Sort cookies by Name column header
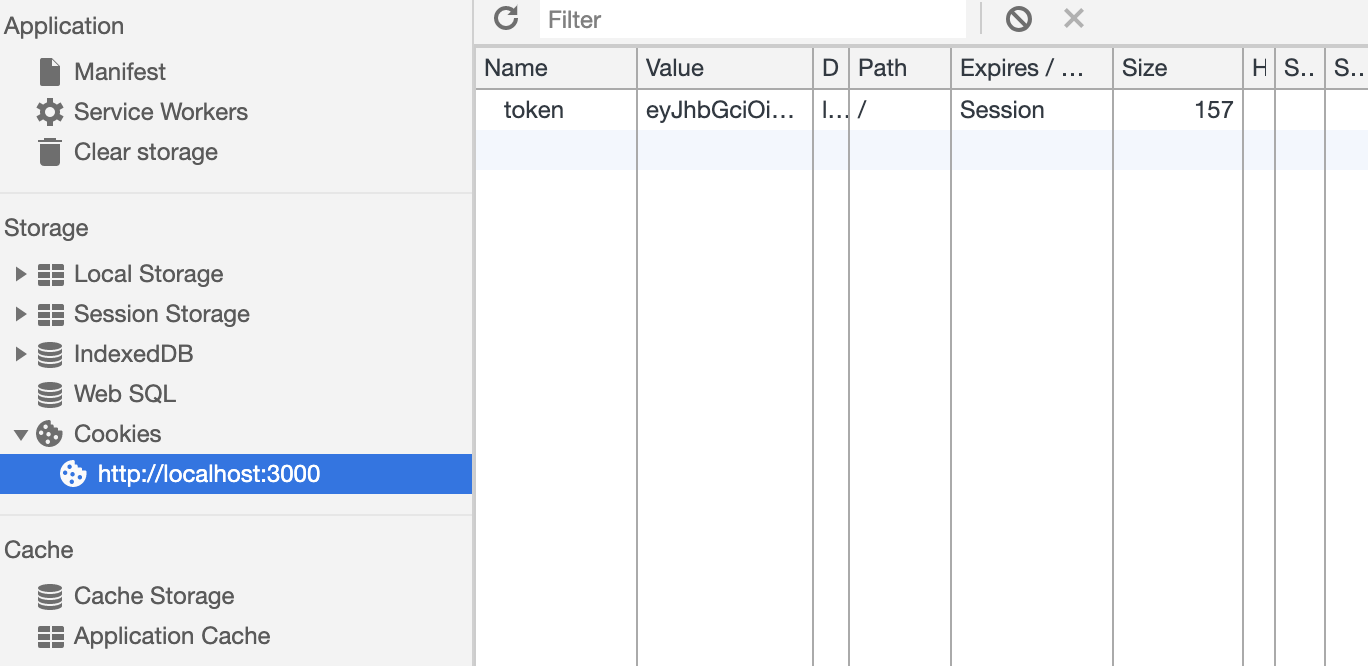 coord(556,68)
